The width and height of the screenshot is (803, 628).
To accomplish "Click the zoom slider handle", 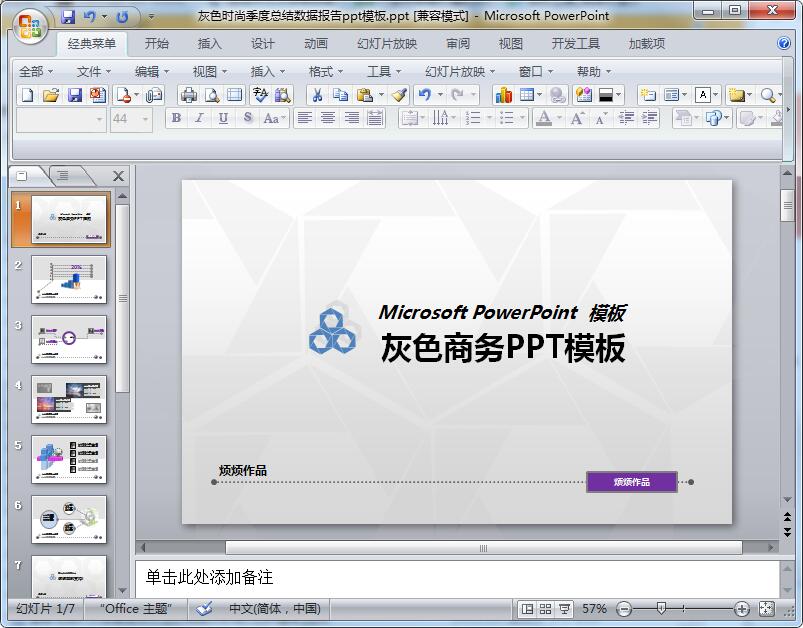I will coord(661,609).
